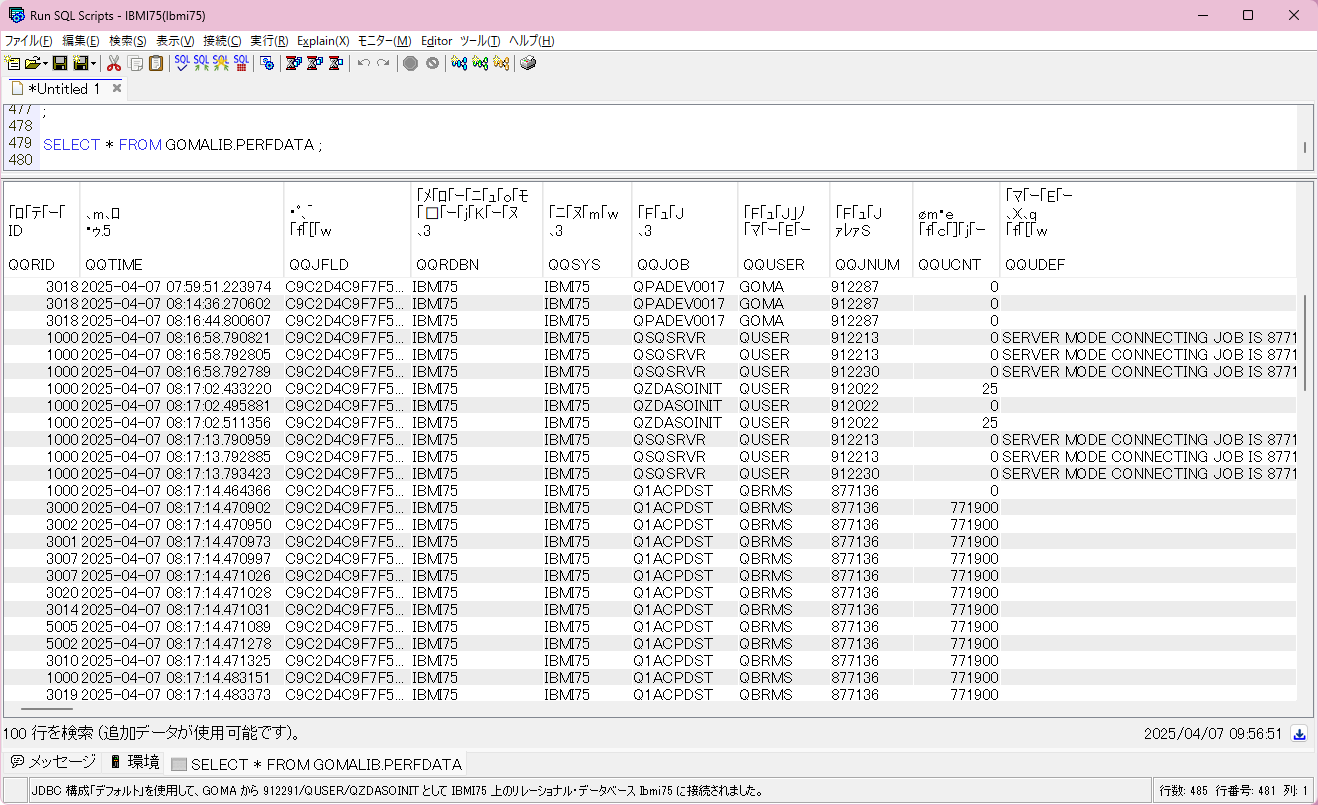Click the SQL icon with yellow star

click(x=222, y=63)
